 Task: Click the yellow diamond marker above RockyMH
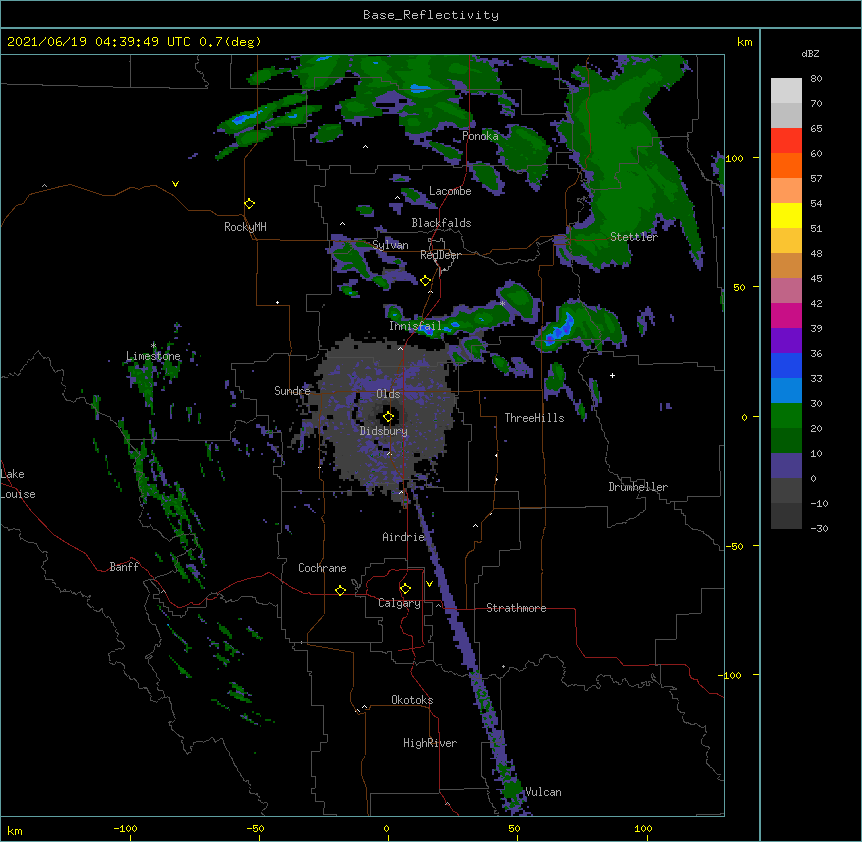pyautogui.click(x=249, y=204)
